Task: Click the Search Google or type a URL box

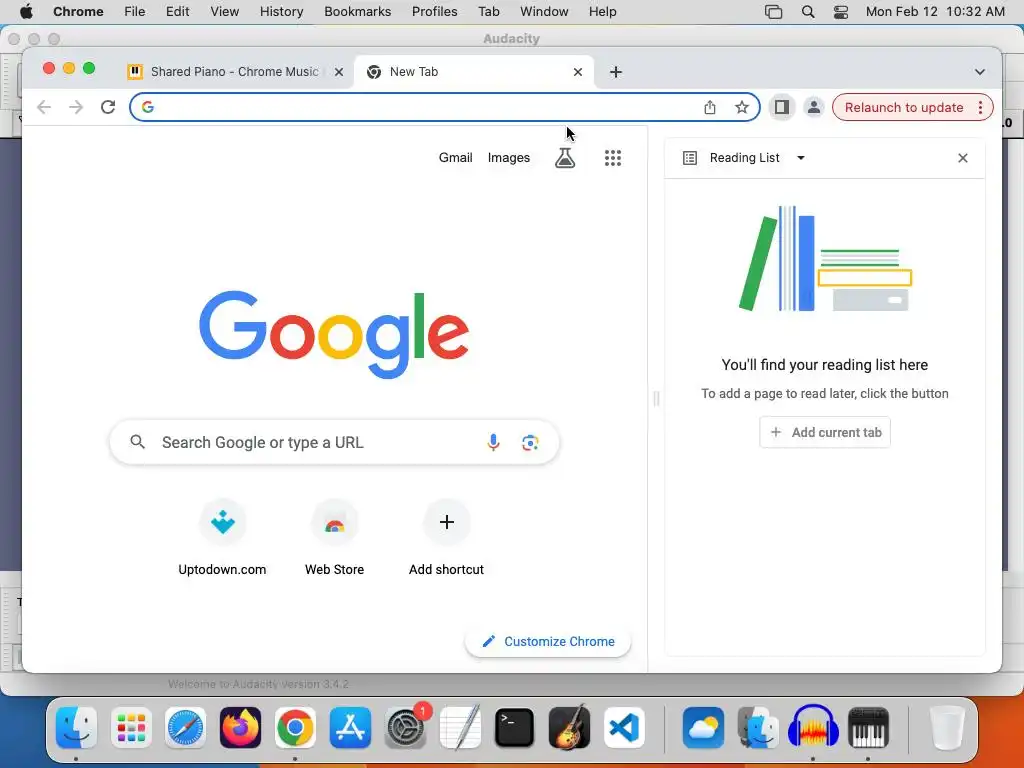Action: tap(334, 442)
